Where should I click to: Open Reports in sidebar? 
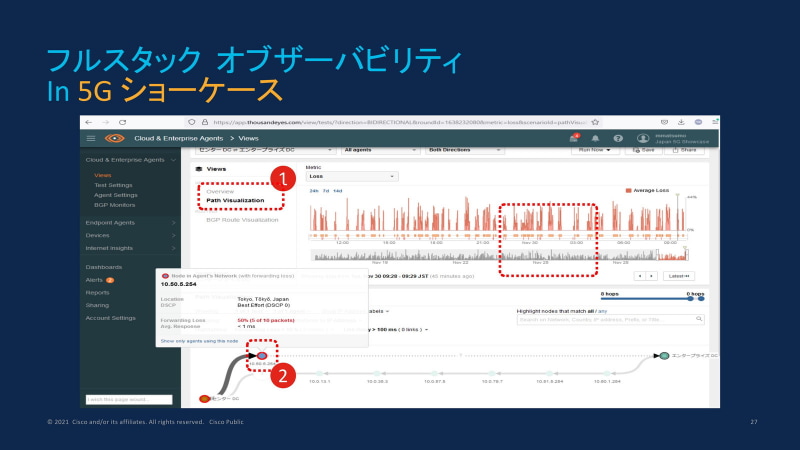click(97, 293)
